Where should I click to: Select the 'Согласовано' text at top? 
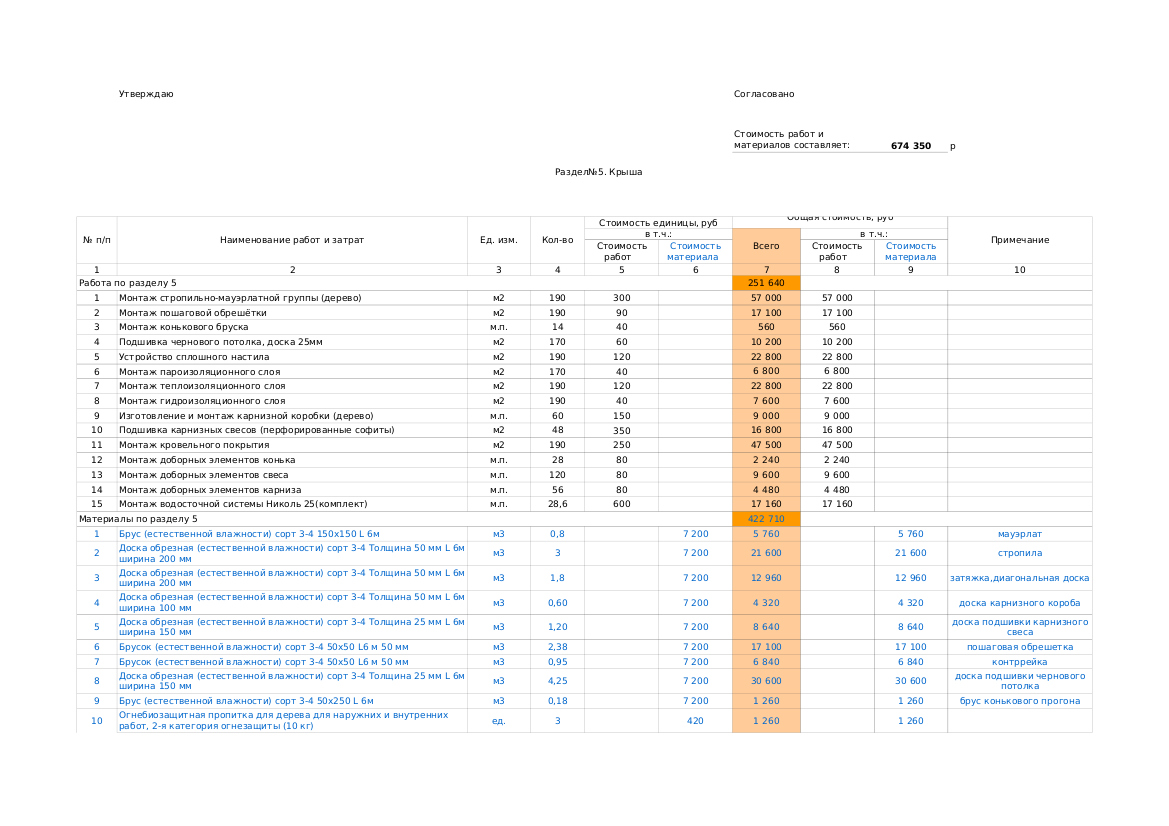click(x=764, y=94)
